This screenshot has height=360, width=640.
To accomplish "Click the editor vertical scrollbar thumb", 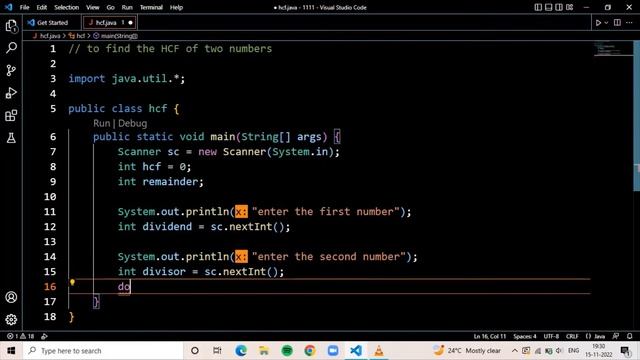I will [636, 115].
